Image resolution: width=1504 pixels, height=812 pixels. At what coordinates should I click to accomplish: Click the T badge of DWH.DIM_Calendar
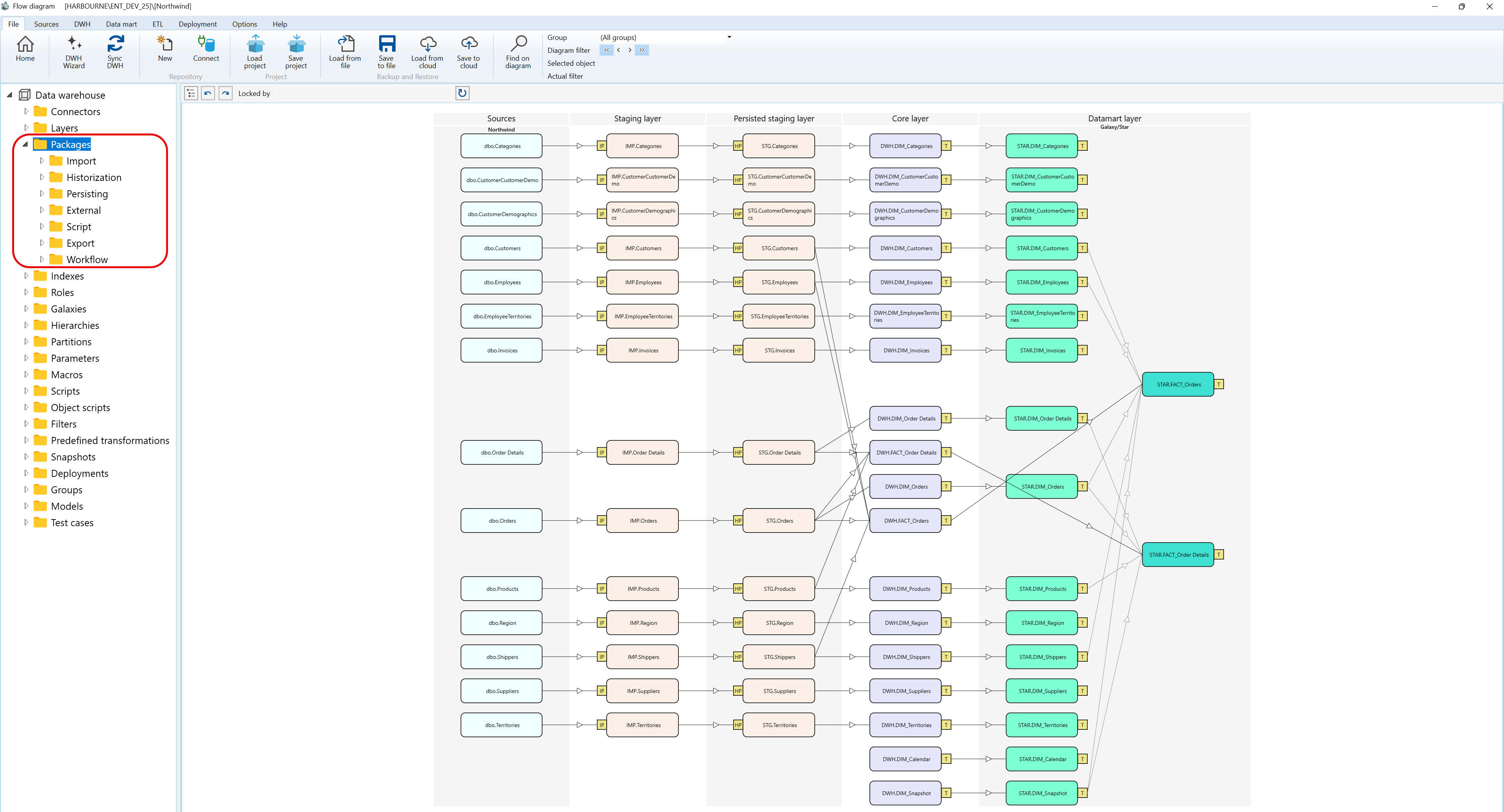coord(946,759)
